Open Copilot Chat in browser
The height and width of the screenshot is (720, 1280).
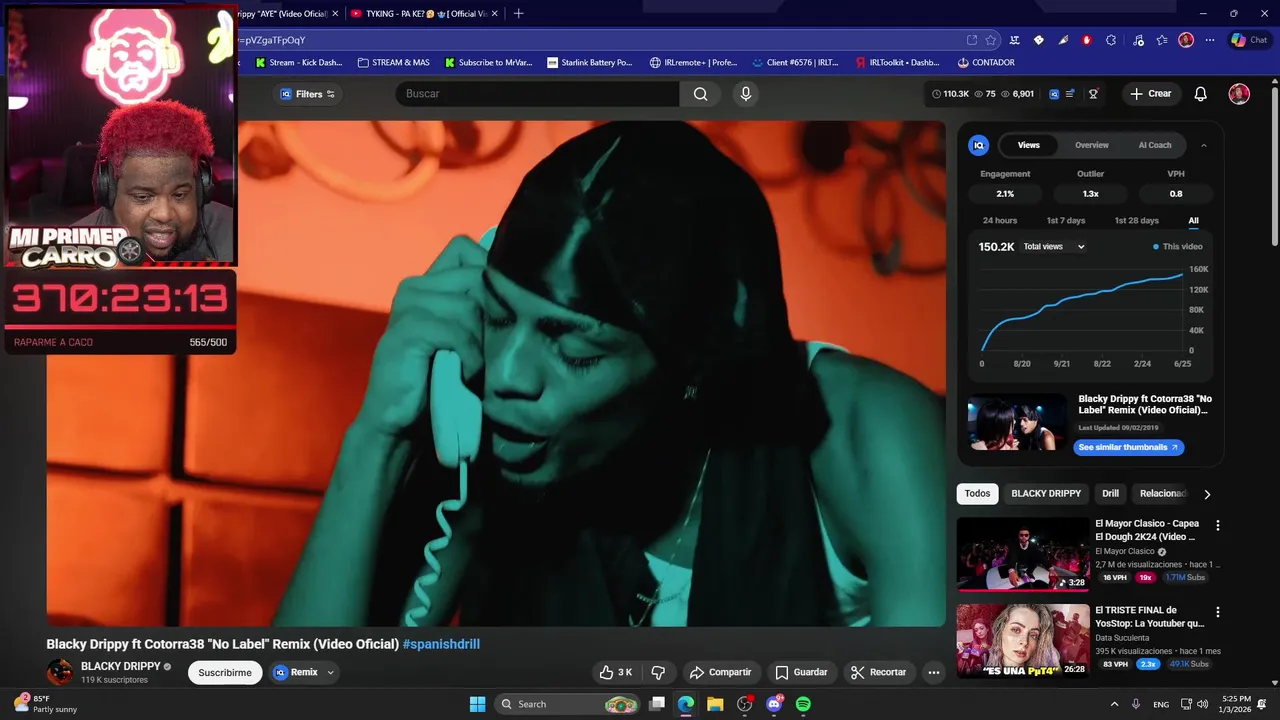point(1250,40)
